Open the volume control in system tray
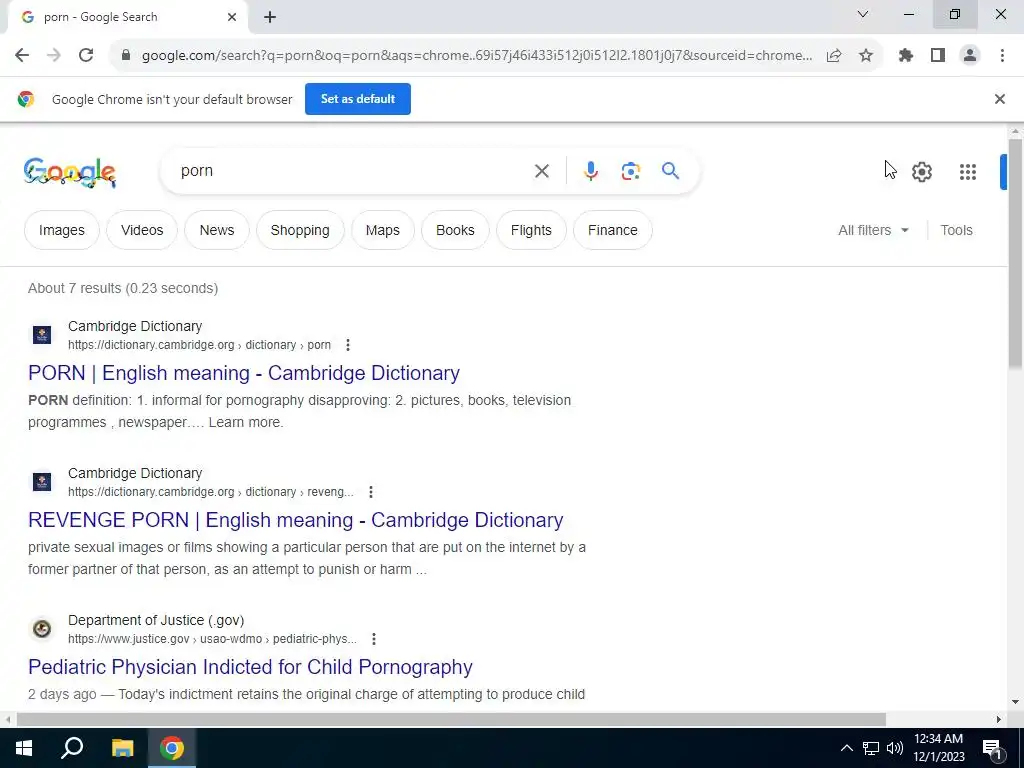1024x768 pixels. 895,748
